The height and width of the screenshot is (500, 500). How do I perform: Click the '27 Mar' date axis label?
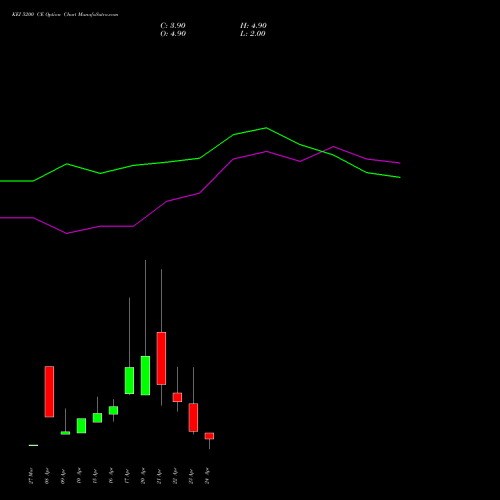(x=31, y=476)
